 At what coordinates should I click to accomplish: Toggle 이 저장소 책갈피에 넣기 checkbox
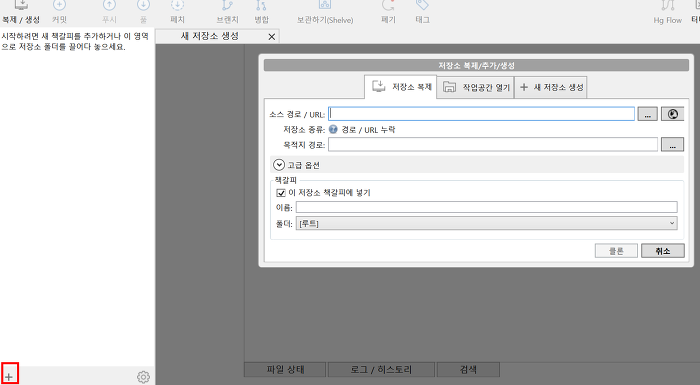coord(281,192)
